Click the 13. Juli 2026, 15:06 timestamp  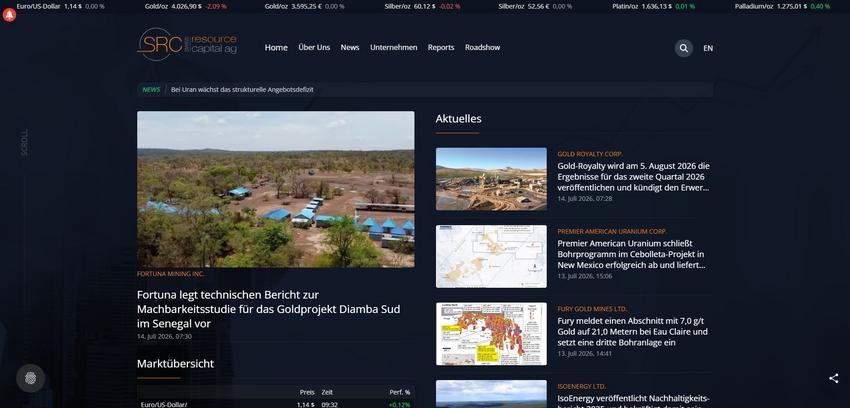pos(584,276)
